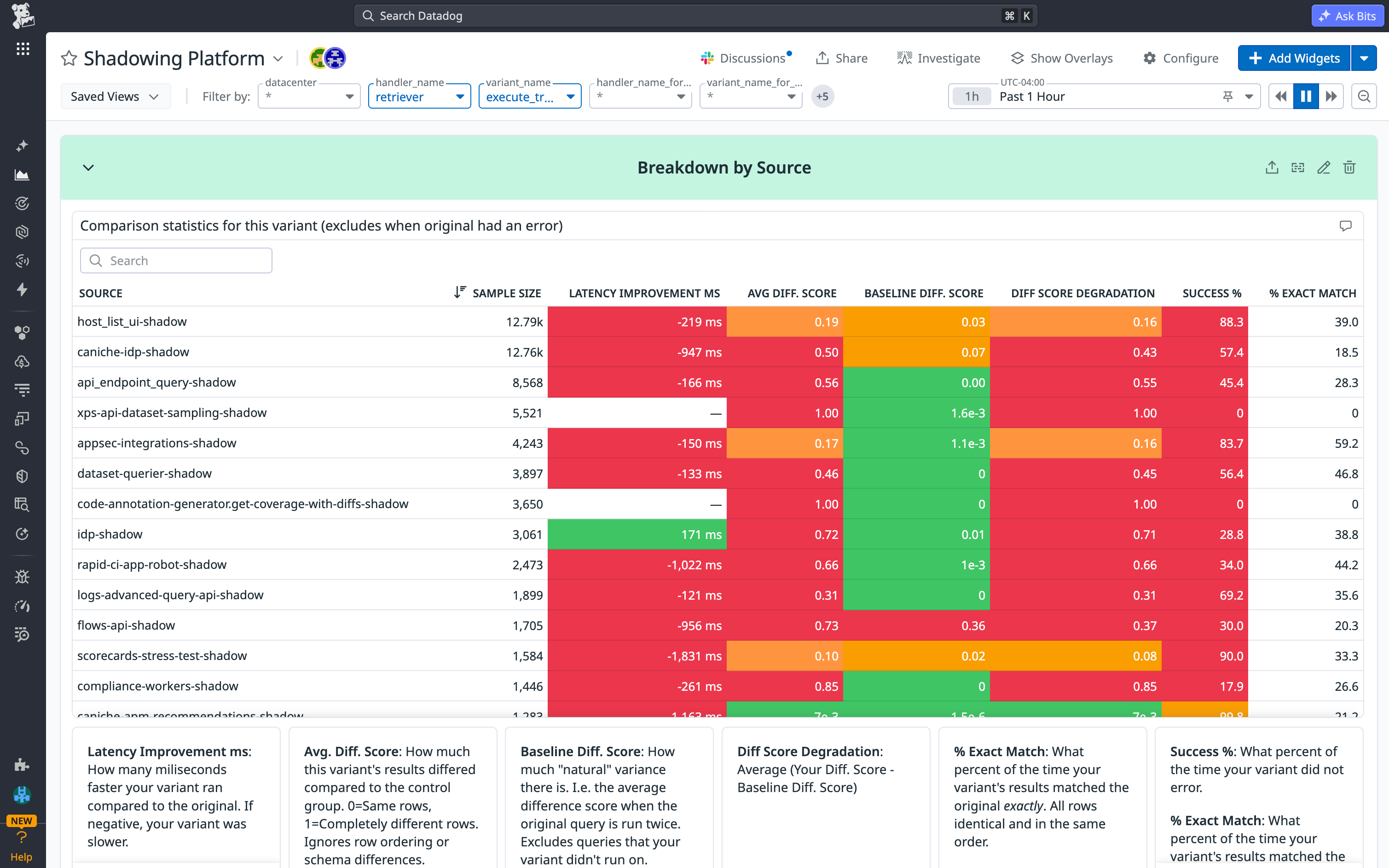This screenshot has width=1389, height=868.
Task: Open the table search sidebar icon
Action: [x=23, y=505]
